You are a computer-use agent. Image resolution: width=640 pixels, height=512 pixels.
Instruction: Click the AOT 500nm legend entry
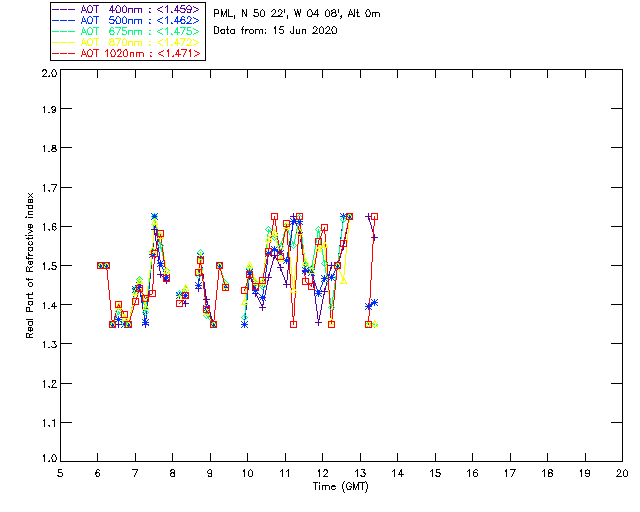pos(126,20)
